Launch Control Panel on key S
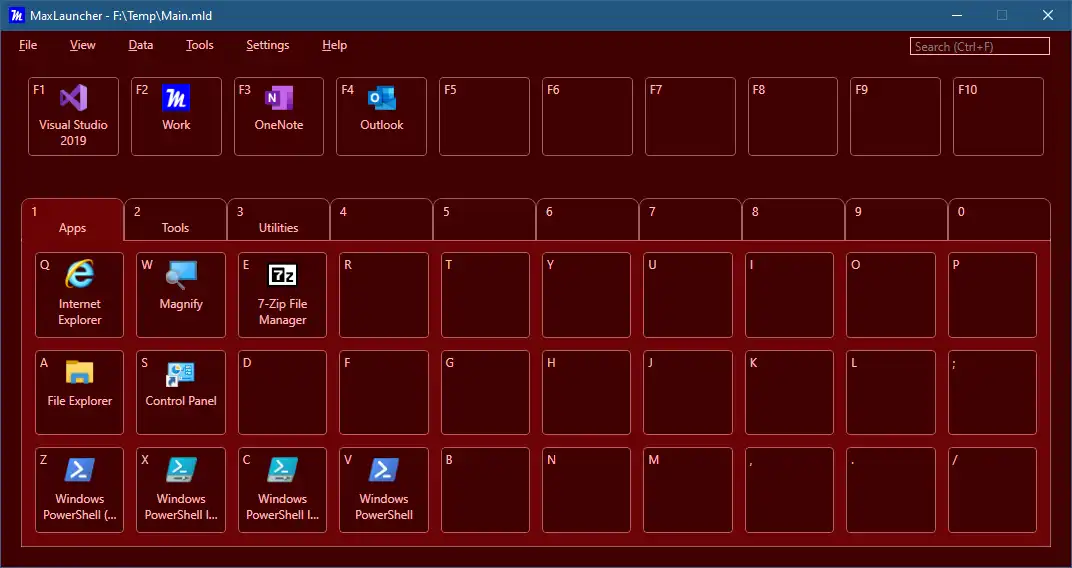 [180, 392]
